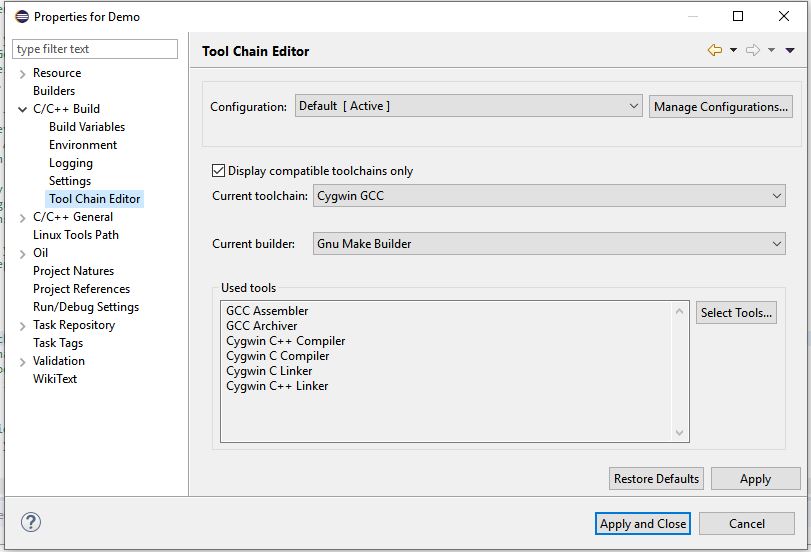Select Cygwin C++ Linker entry
Image resolution: width=811 pixels, height=552 pixels.
click(x=277, y=386)
